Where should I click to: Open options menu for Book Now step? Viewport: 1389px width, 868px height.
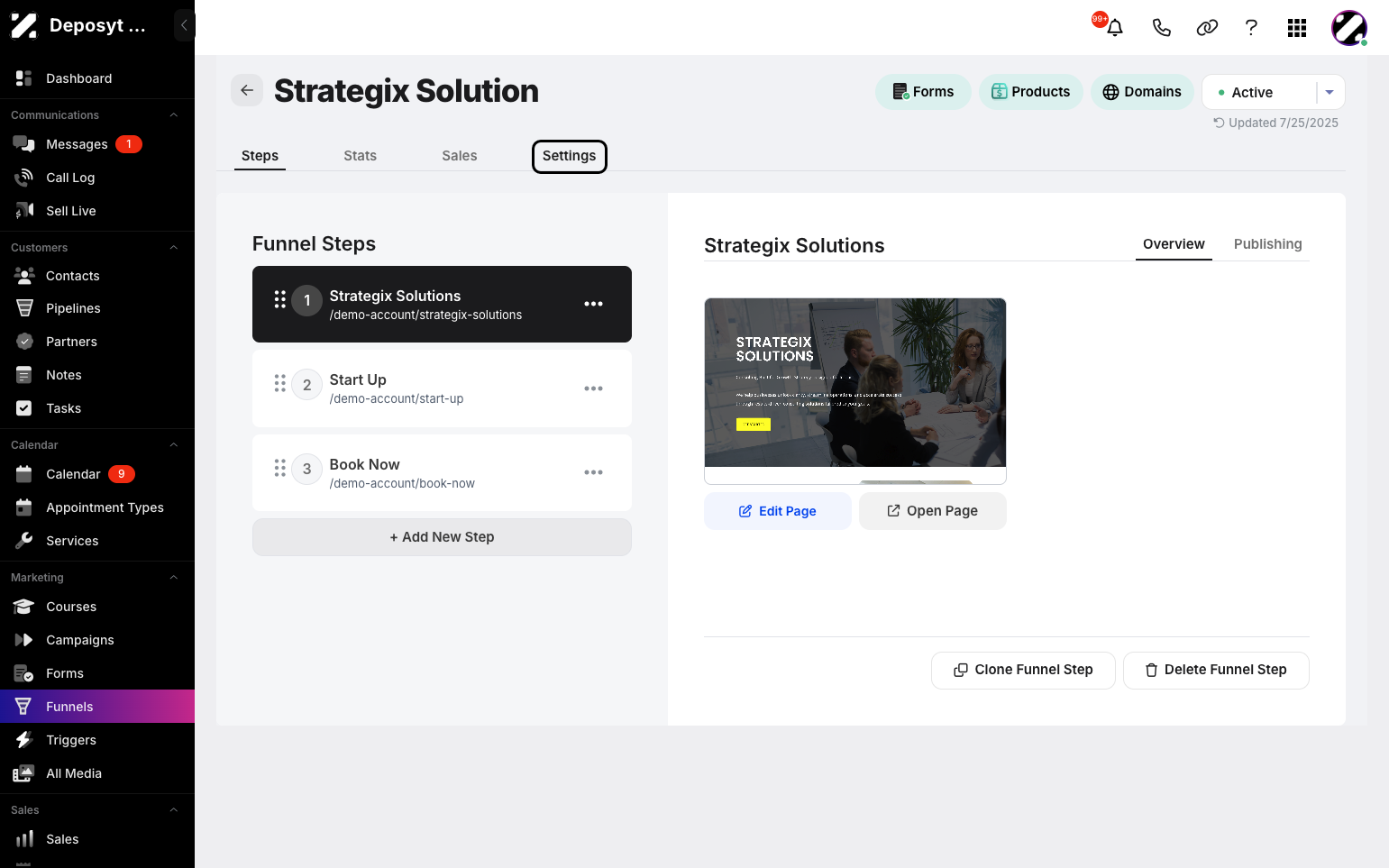pyautogui.click(x=593, y=472)
